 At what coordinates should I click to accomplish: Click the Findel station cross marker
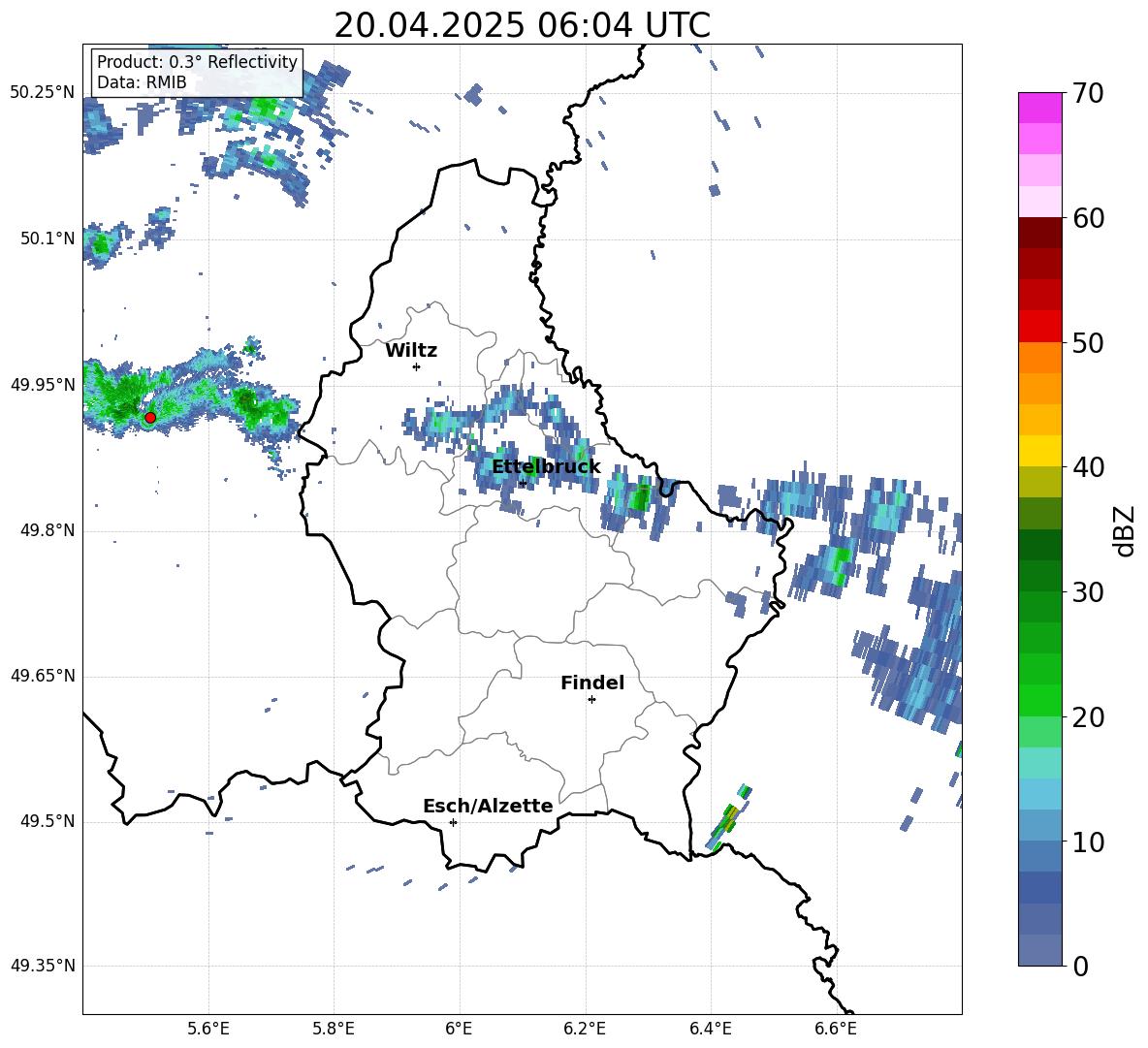click(x=591, y=700)
